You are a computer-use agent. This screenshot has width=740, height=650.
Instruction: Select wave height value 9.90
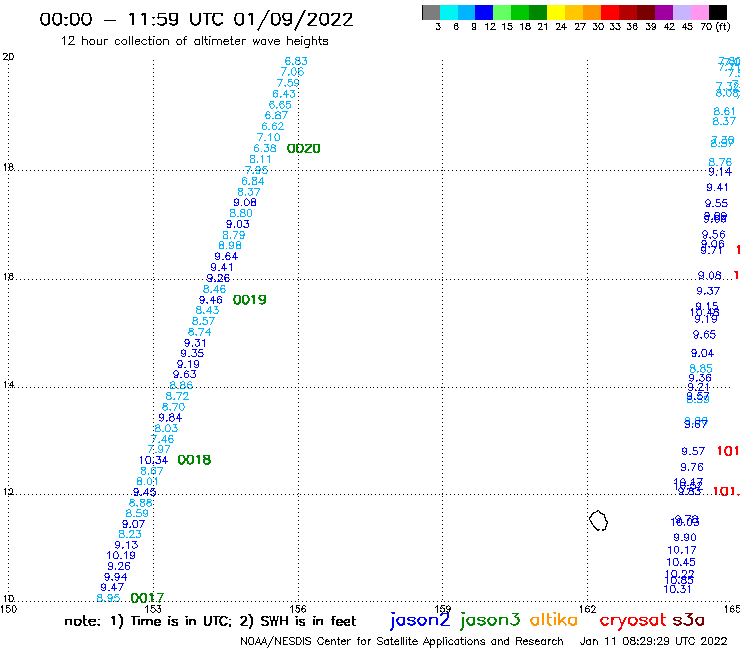pyautogui.click(x=685, y=538)
